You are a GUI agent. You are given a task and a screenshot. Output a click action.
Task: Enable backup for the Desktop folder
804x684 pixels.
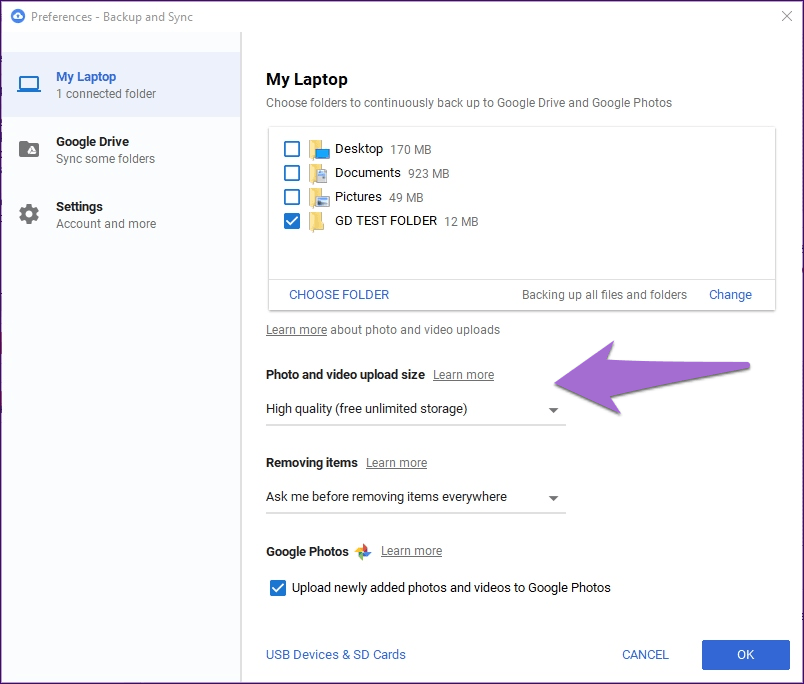tap(292, 149)
